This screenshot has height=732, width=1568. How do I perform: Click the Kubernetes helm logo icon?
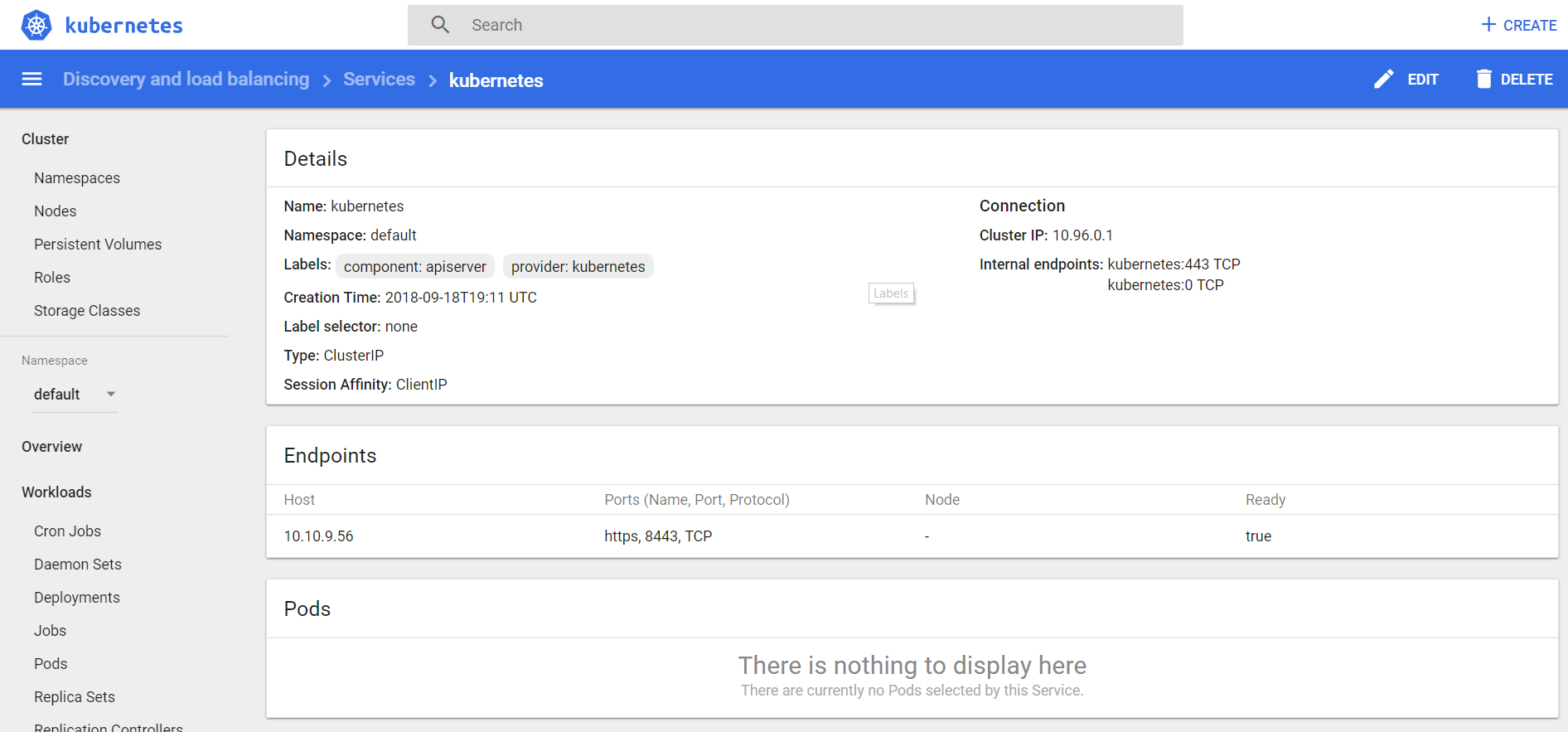pyautogui.click(x=36, y=25)
